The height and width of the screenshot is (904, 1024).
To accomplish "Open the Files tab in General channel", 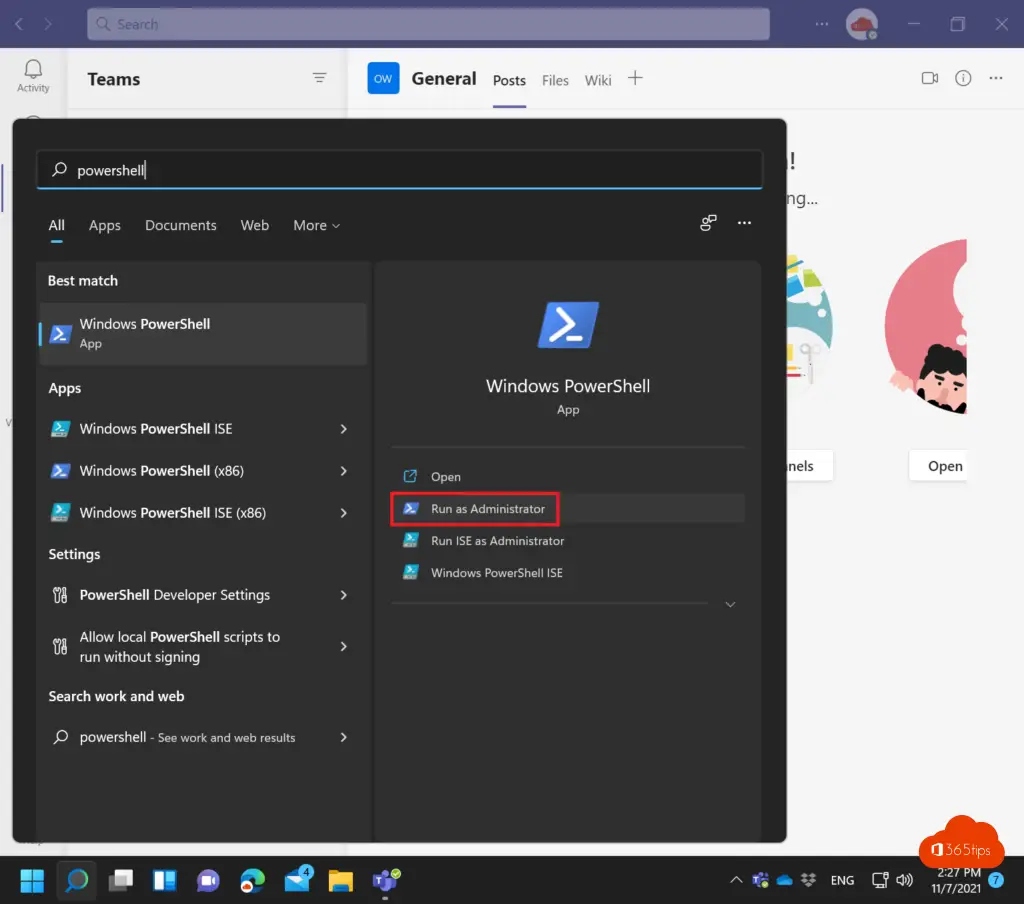I will click(555, 80).
